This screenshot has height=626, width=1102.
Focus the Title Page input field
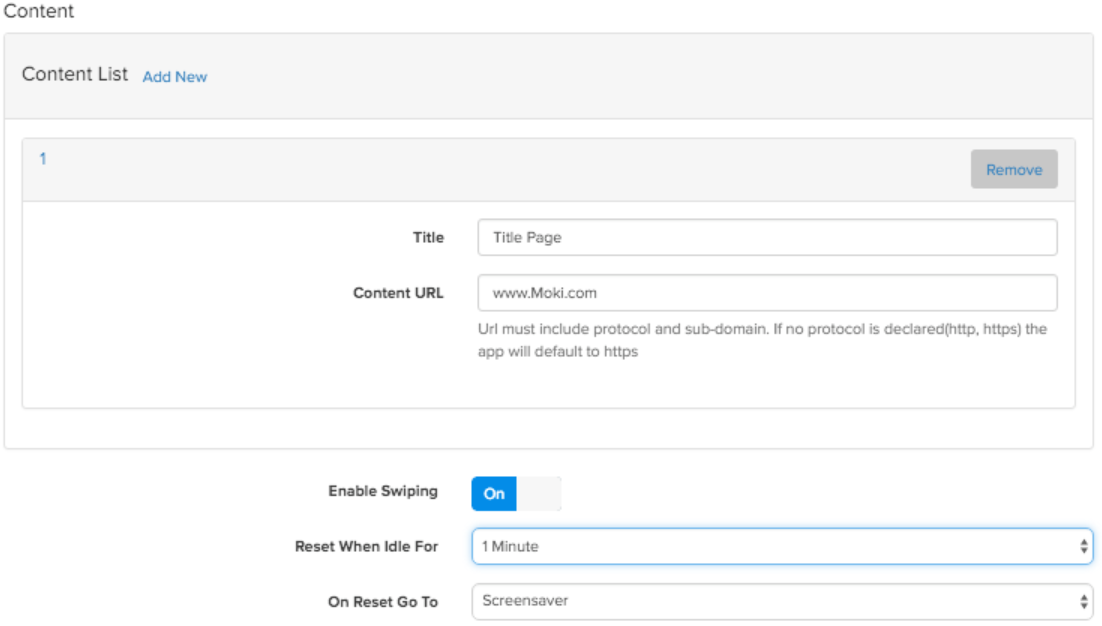(767, 238)
